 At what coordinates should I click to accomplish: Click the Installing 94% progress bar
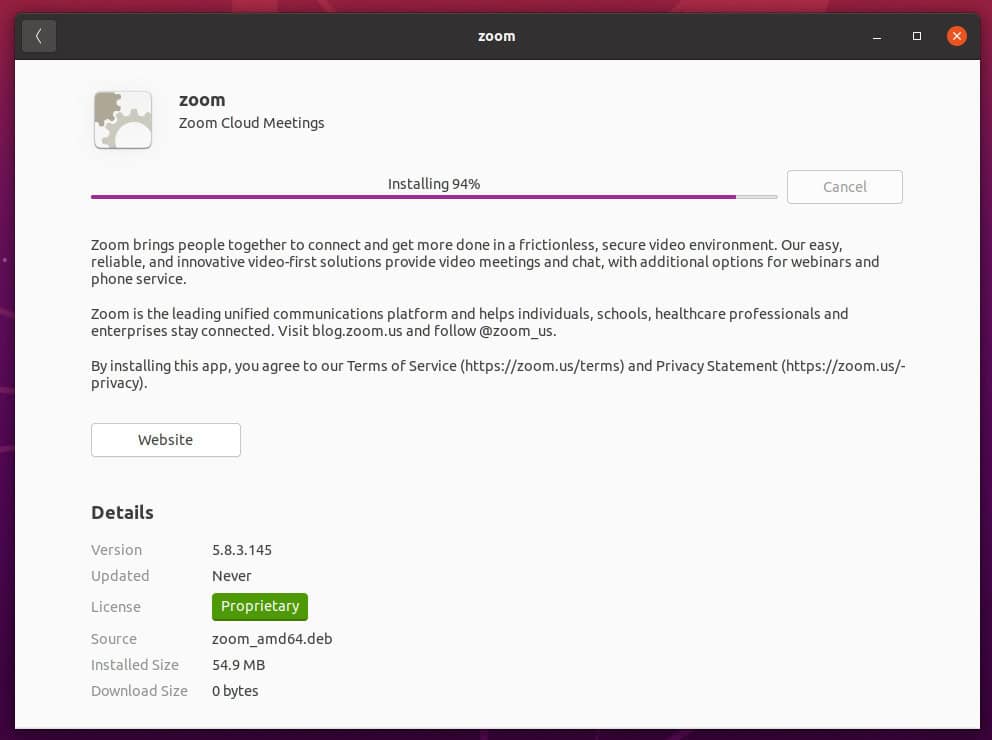pos(434,197)
